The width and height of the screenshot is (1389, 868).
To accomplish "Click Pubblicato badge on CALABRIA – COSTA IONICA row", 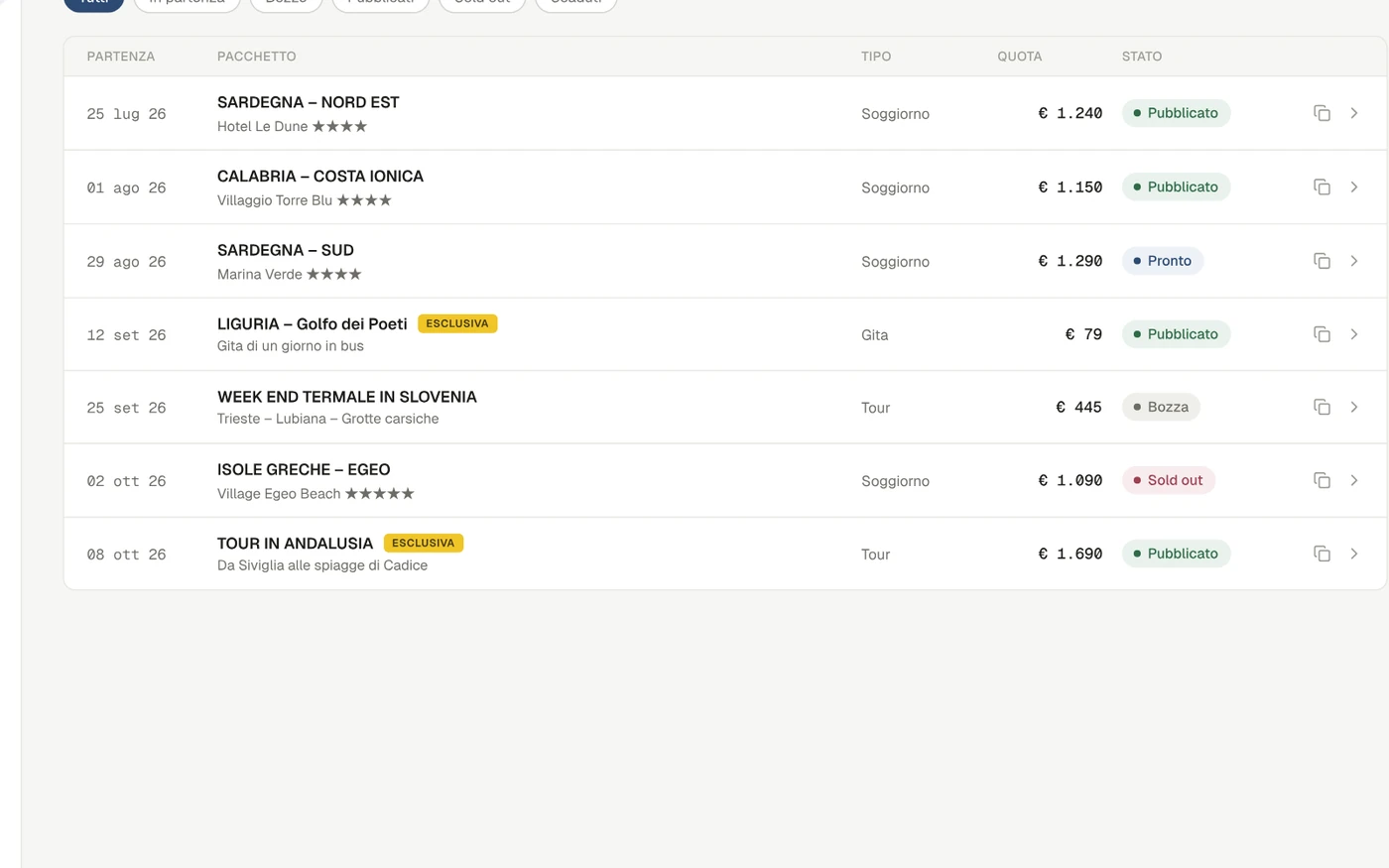I will coord(1177,186).
